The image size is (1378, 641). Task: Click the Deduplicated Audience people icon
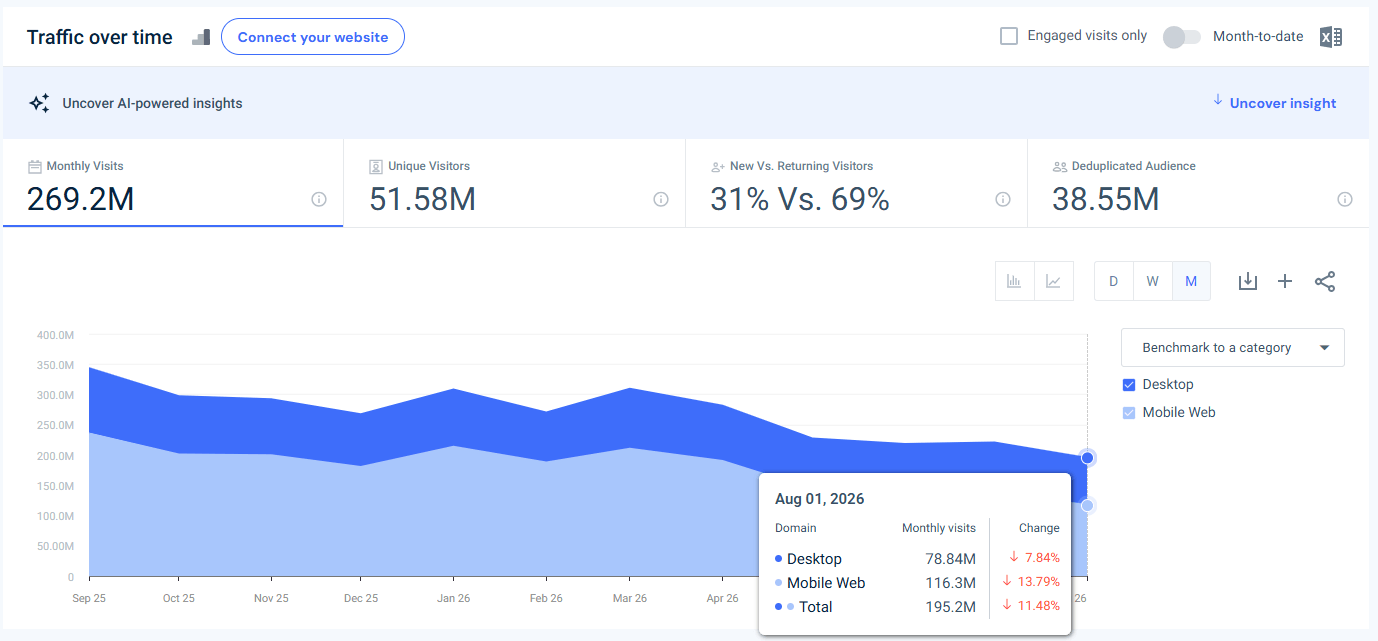click(1060, 166)
